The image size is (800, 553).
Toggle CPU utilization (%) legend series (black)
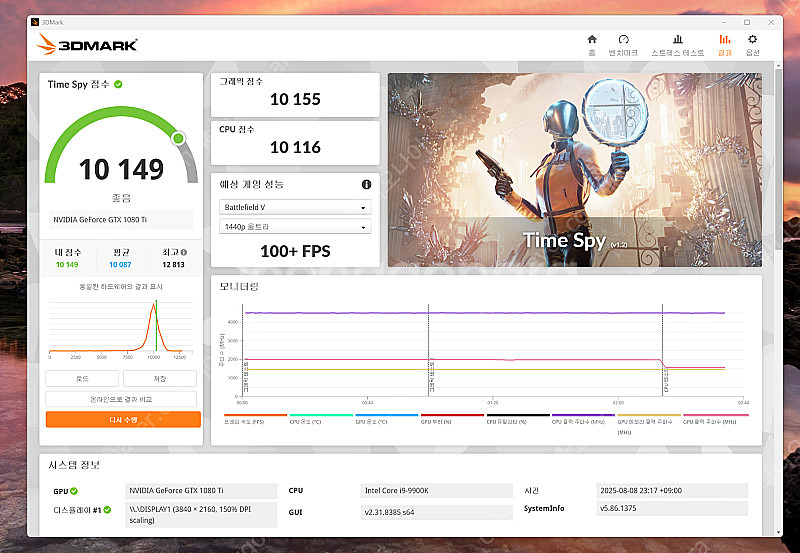coord(518,419)
